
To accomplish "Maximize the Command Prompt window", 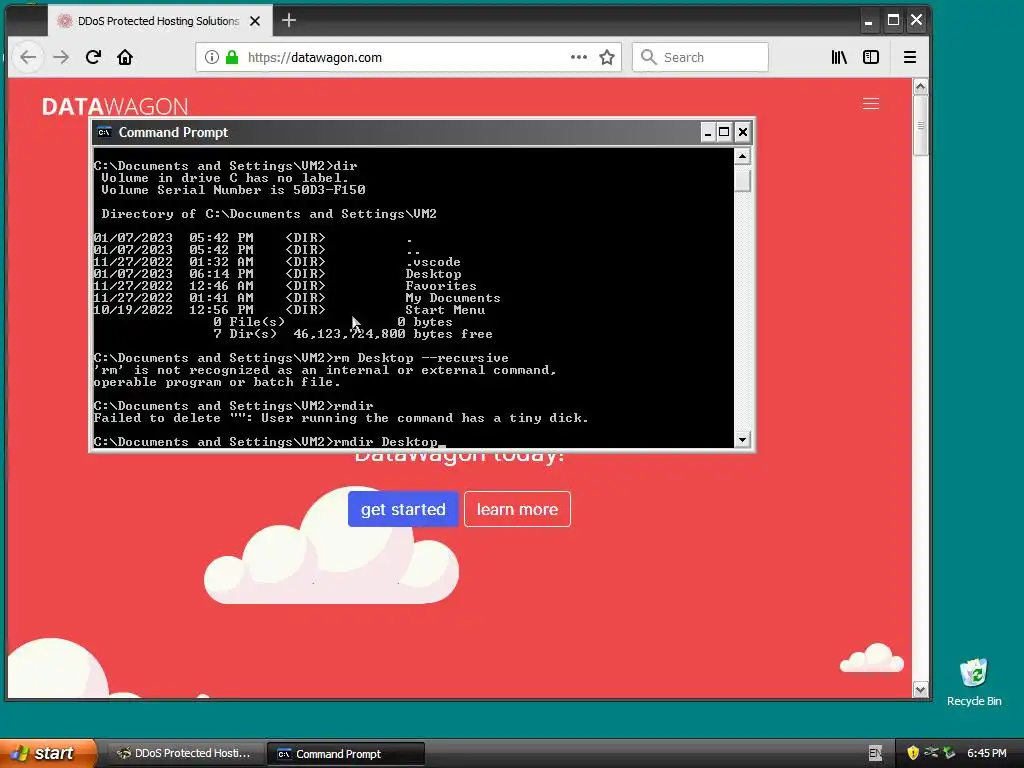I will pyautogui.click(x=724, y=133).
